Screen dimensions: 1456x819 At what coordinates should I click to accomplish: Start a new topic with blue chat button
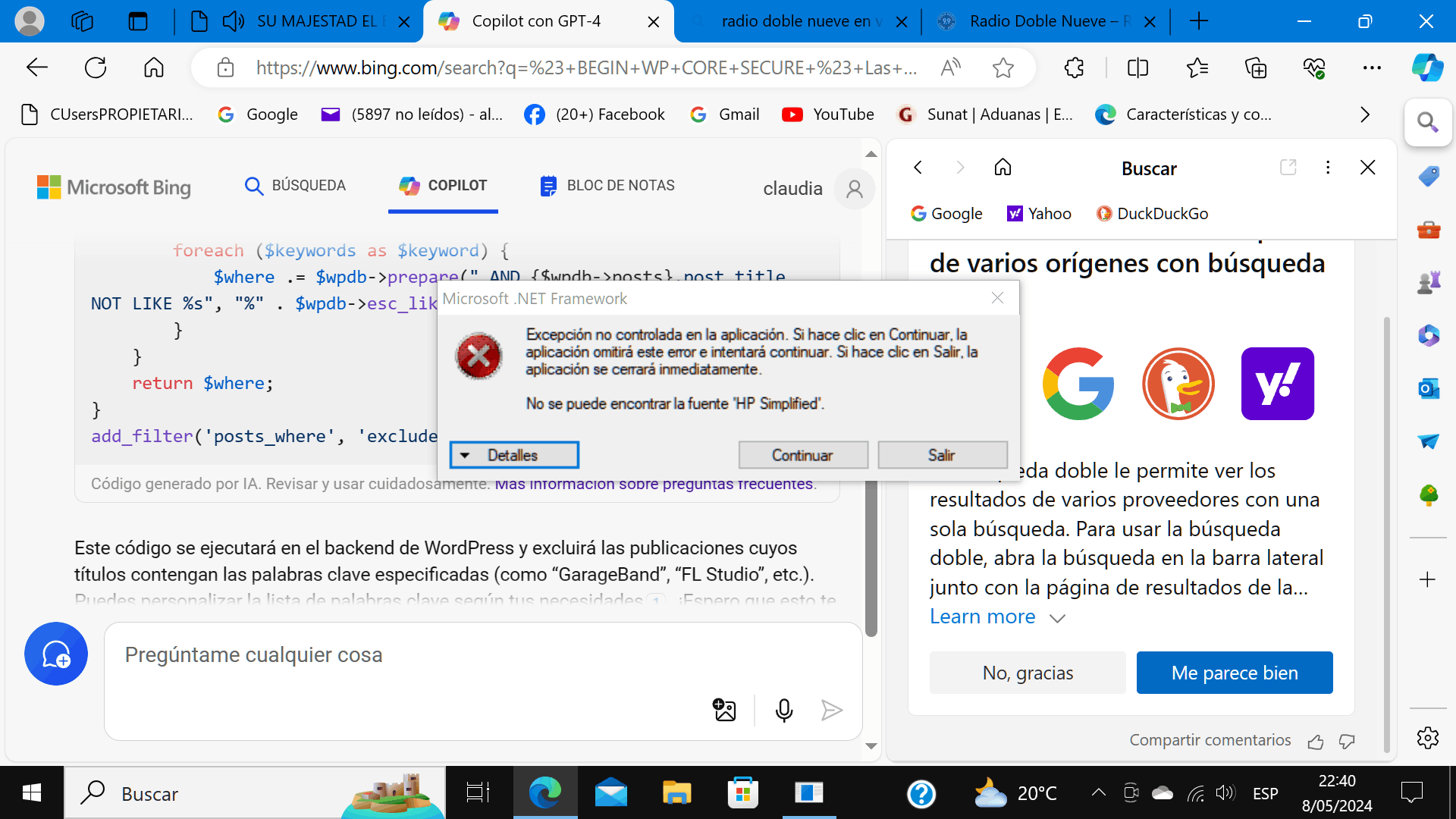click(x=56, y=654)
